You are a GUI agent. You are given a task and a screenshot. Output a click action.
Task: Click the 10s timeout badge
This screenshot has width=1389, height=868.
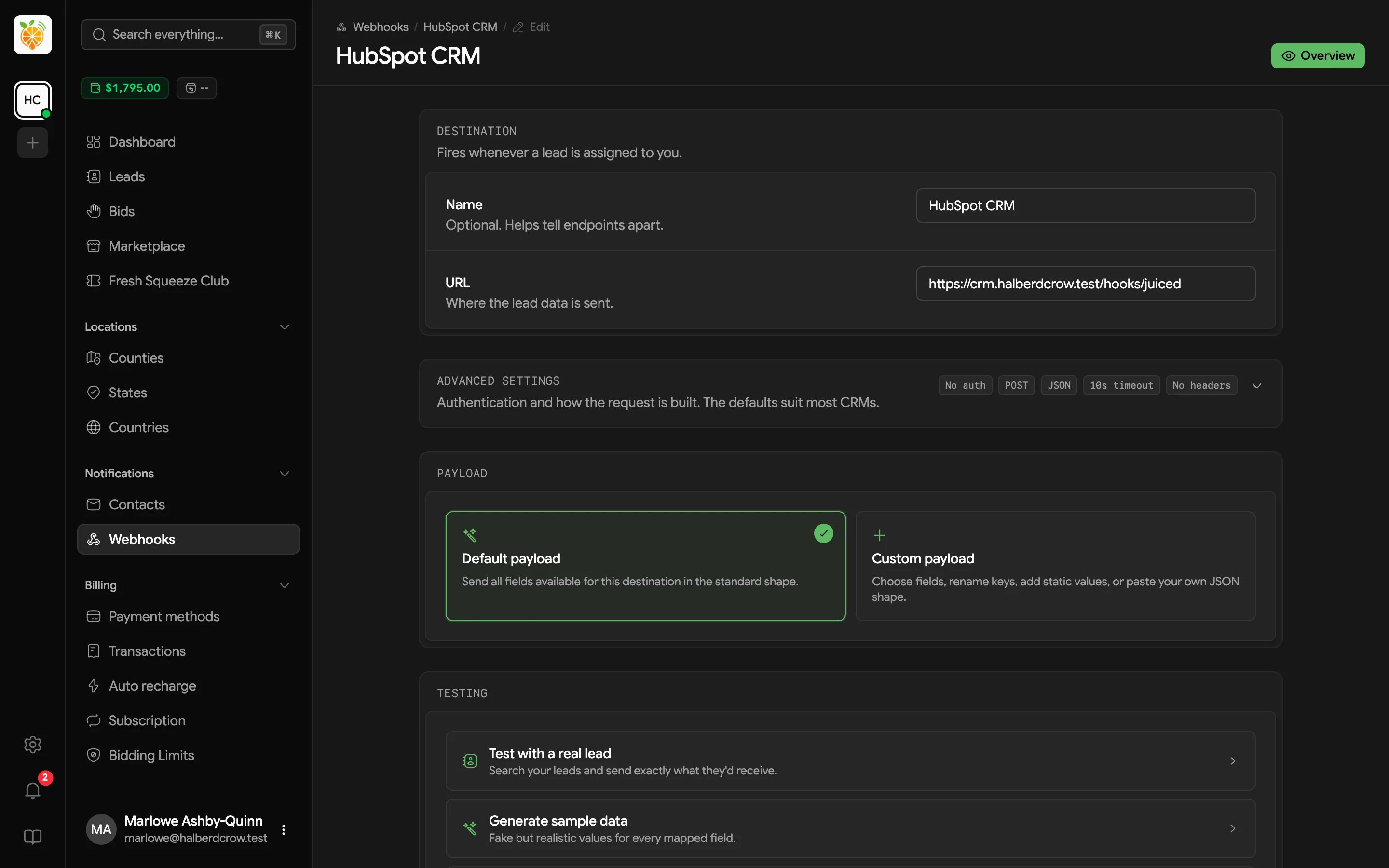click(1121, 385)
